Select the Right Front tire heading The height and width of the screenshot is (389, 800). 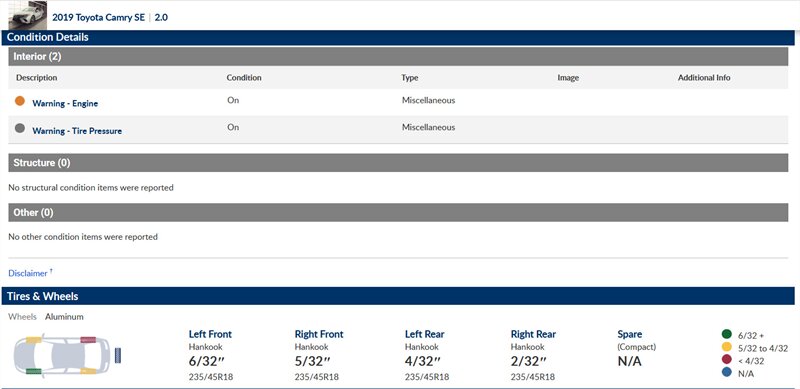[x=319, y=334]
